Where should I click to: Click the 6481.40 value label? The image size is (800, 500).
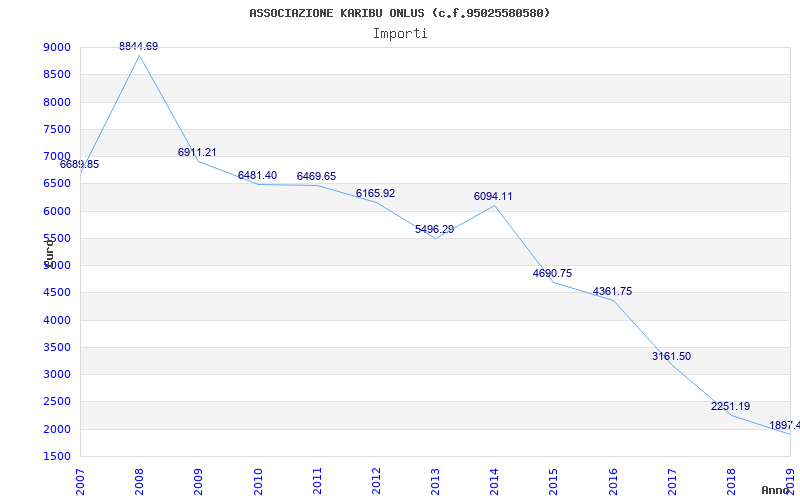click(x=257, y=176)
